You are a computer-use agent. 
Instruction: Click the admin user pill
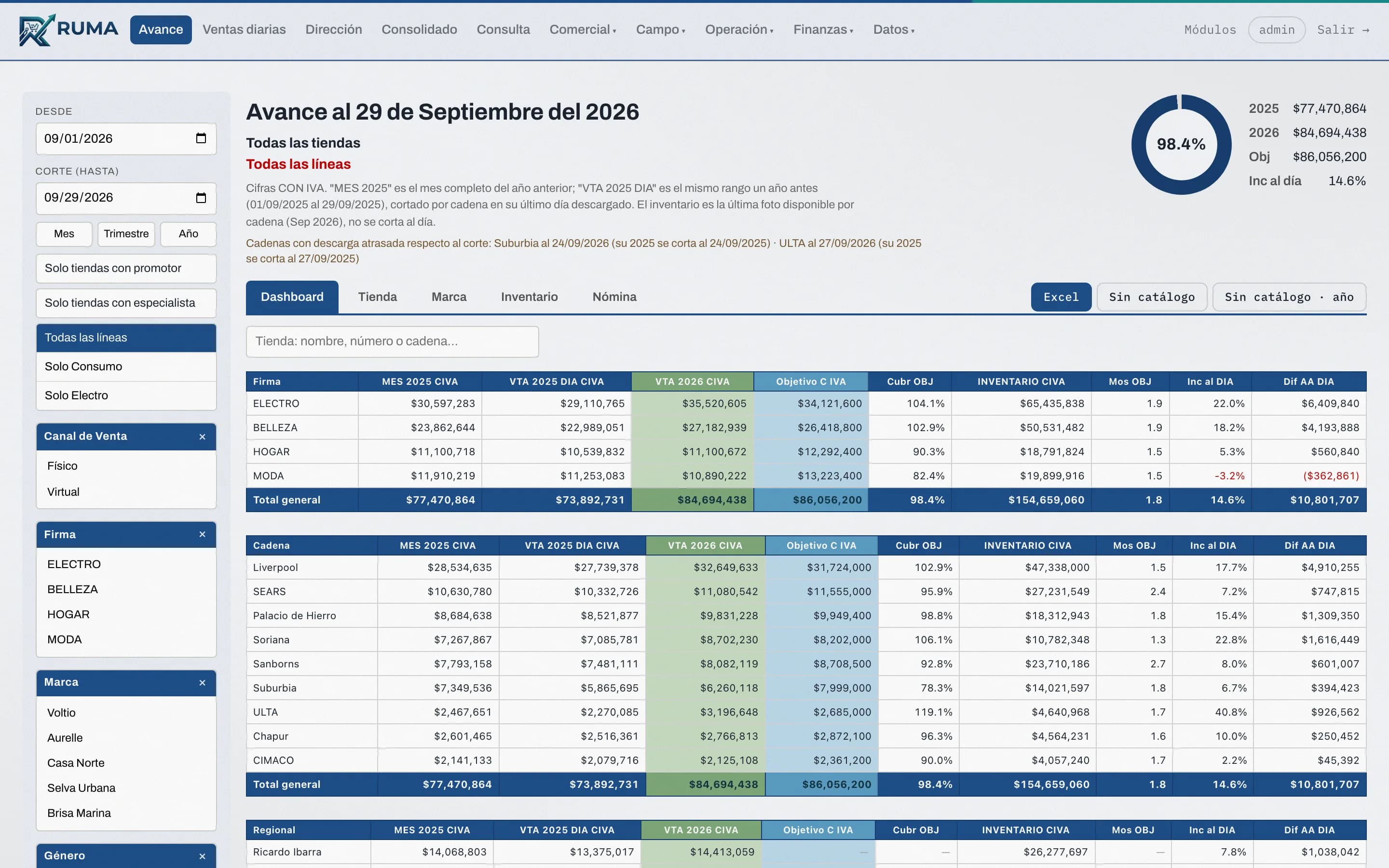[x=1277, y=30]
